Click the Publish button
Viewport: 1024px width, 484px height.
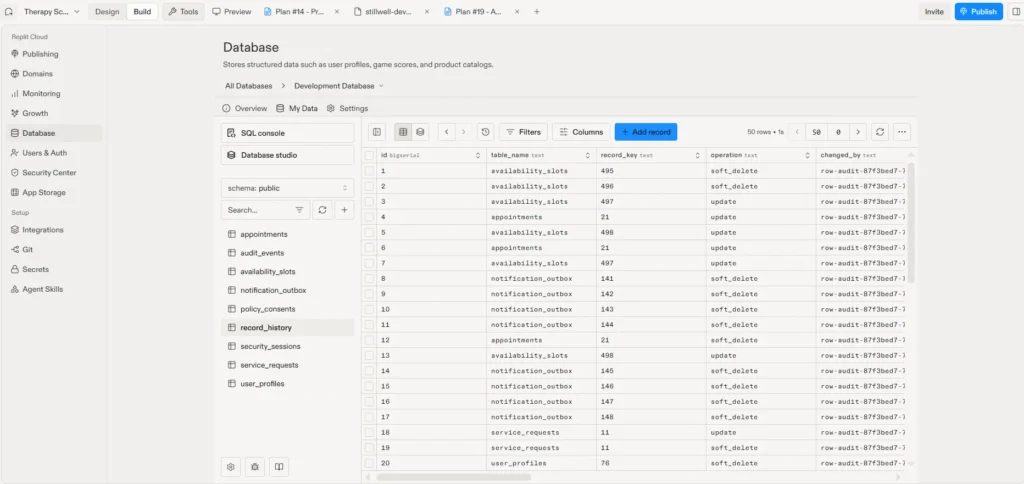(x=978, y=12)
